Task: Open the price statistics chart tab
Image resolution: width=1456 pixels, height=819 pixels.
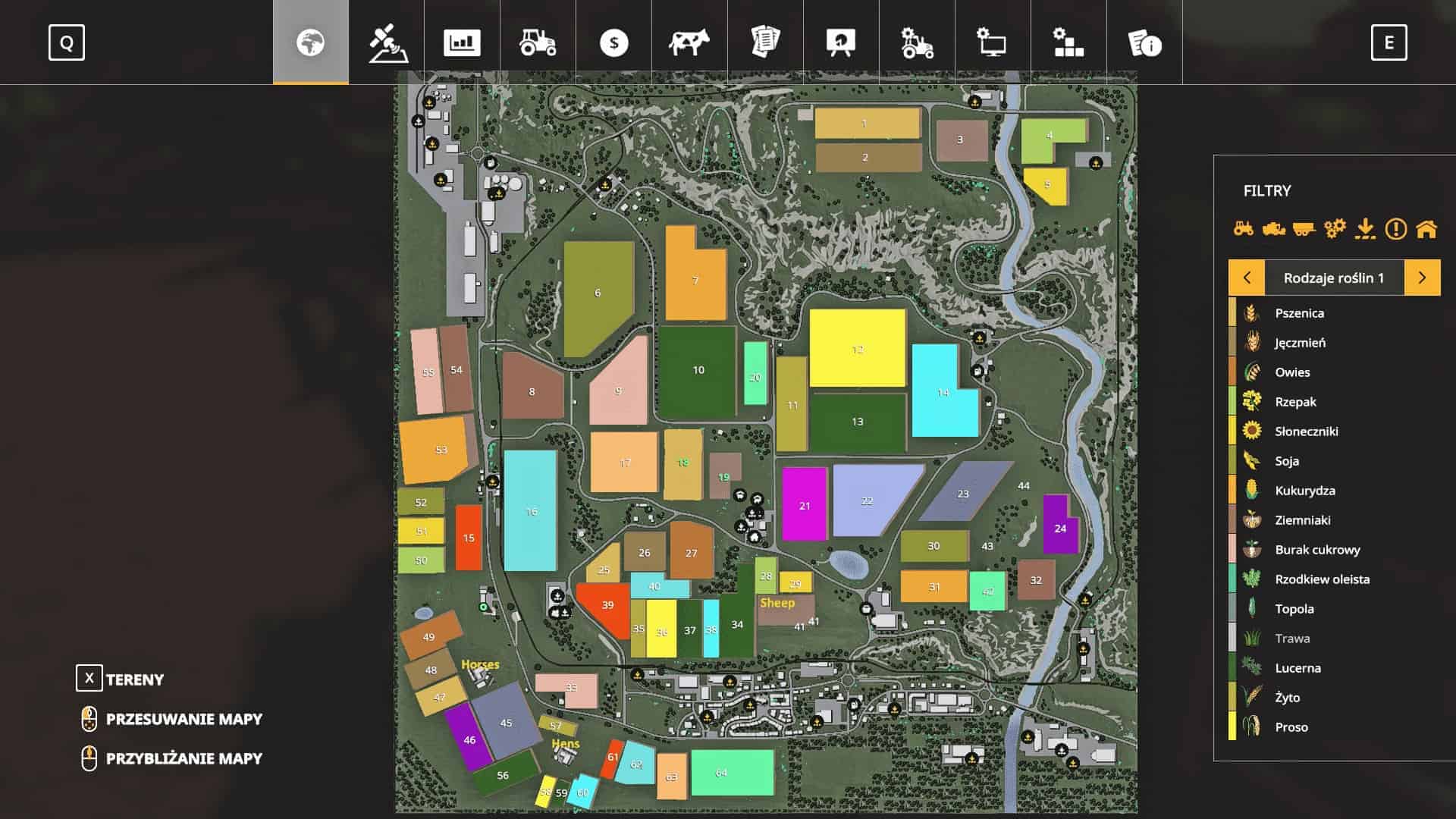Action: [x=462, y=42]
